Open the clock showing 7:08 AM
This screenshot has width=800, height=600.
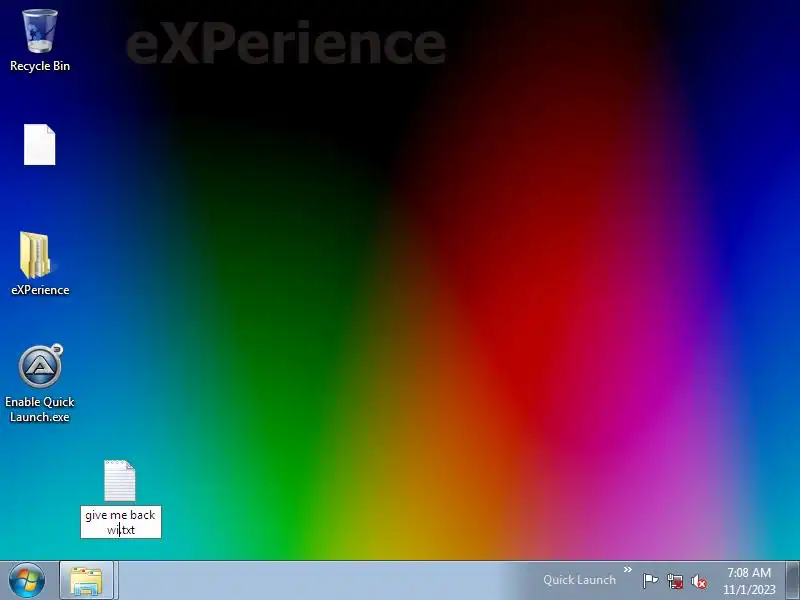749,581
